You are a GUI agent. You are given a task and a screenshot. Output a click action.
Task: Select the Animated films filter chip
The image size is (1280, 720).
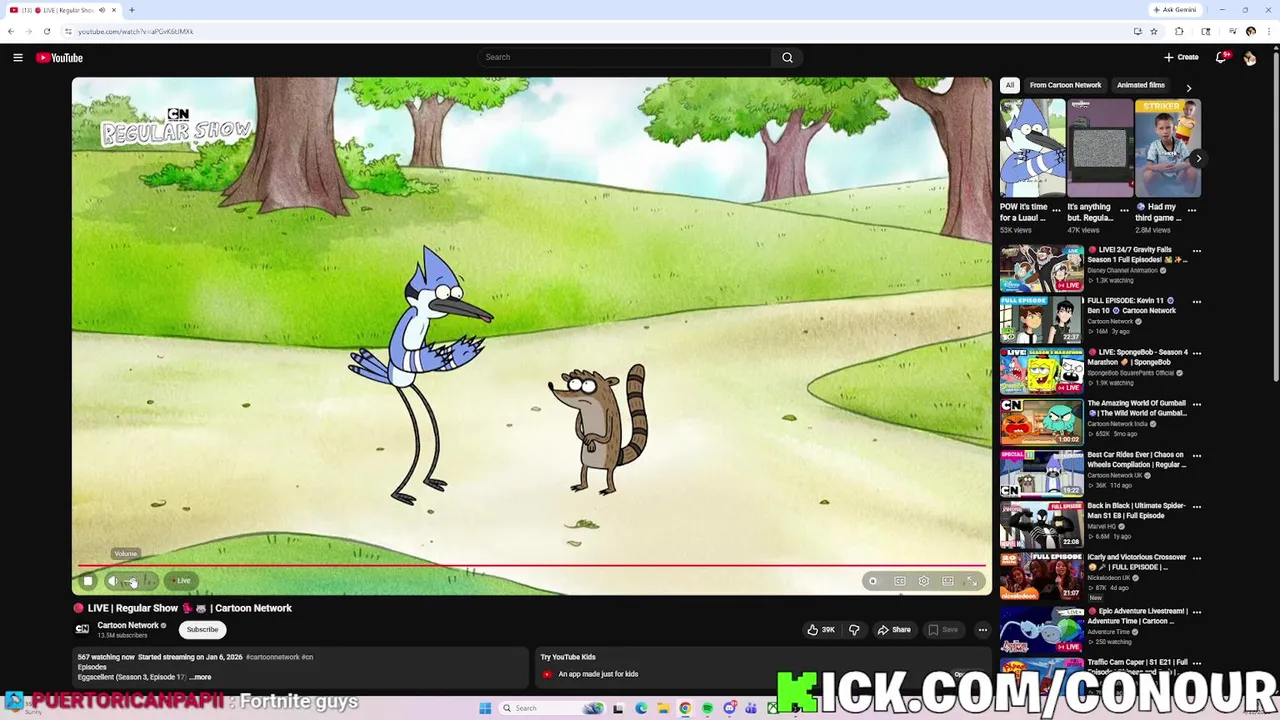click(1141, 85)
